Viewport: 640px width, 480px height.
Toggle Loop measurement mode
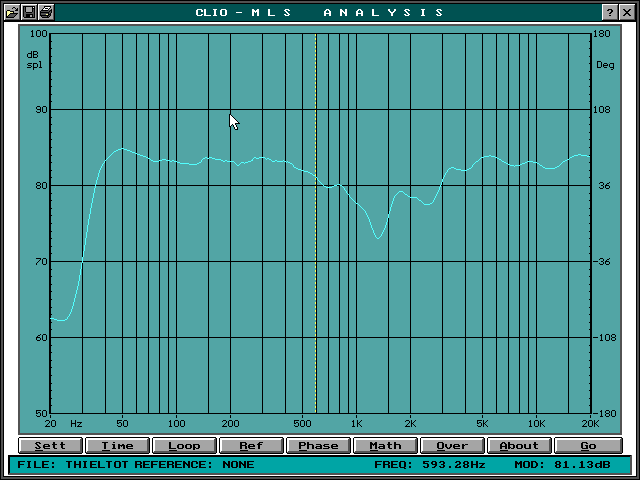[184, 445]
